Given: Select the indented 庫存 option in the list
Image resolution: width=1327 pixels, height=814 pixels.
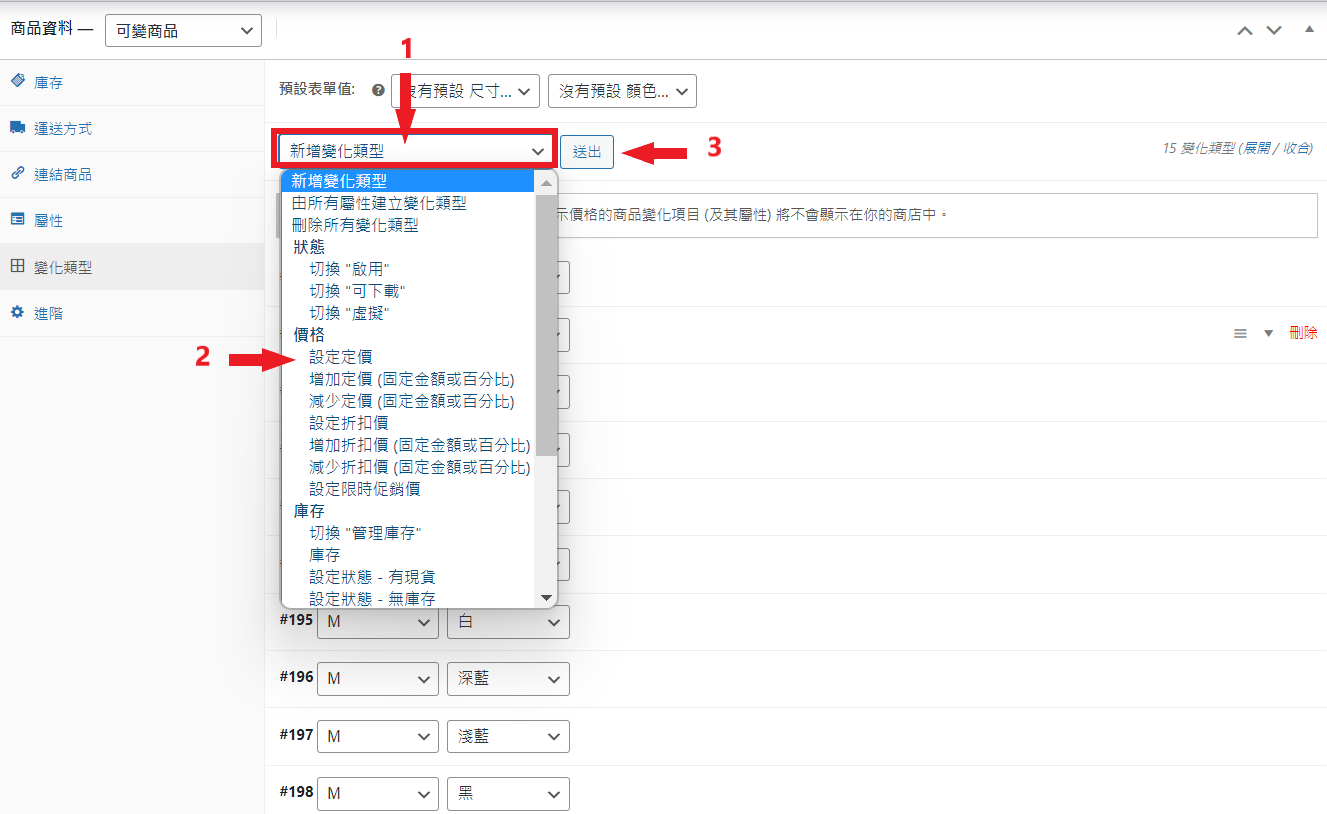Looking at the screenshot, I should point(408,555).
